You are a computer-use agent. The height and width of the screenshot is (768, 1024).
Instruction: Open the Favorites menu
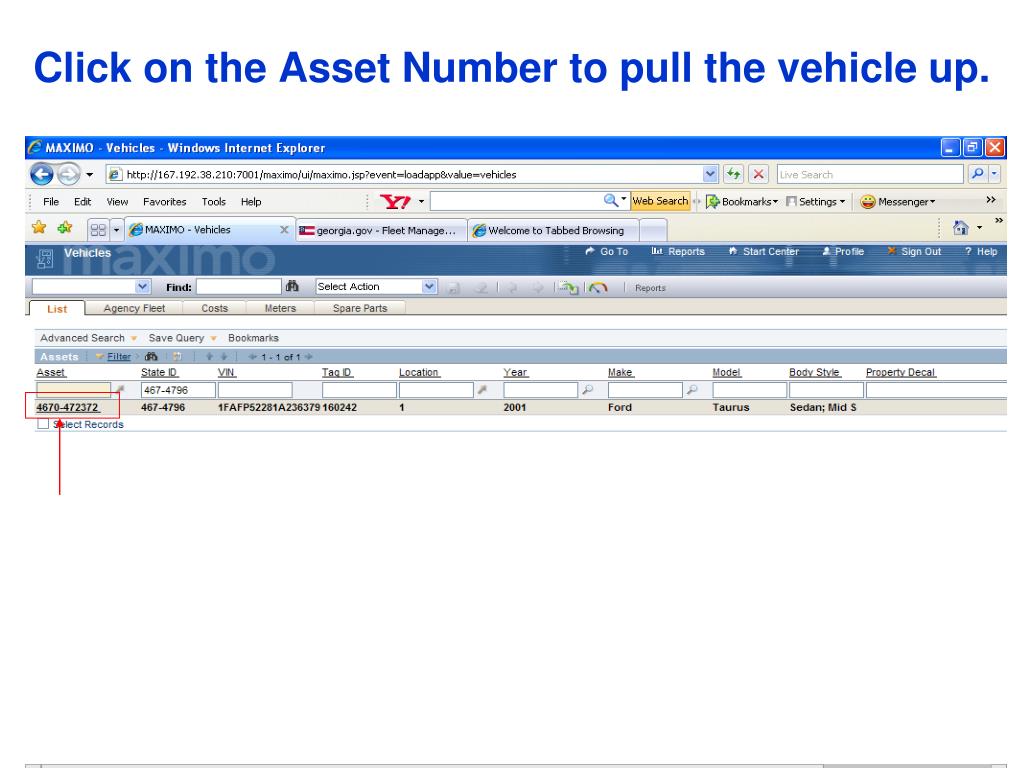click(165, 202)
